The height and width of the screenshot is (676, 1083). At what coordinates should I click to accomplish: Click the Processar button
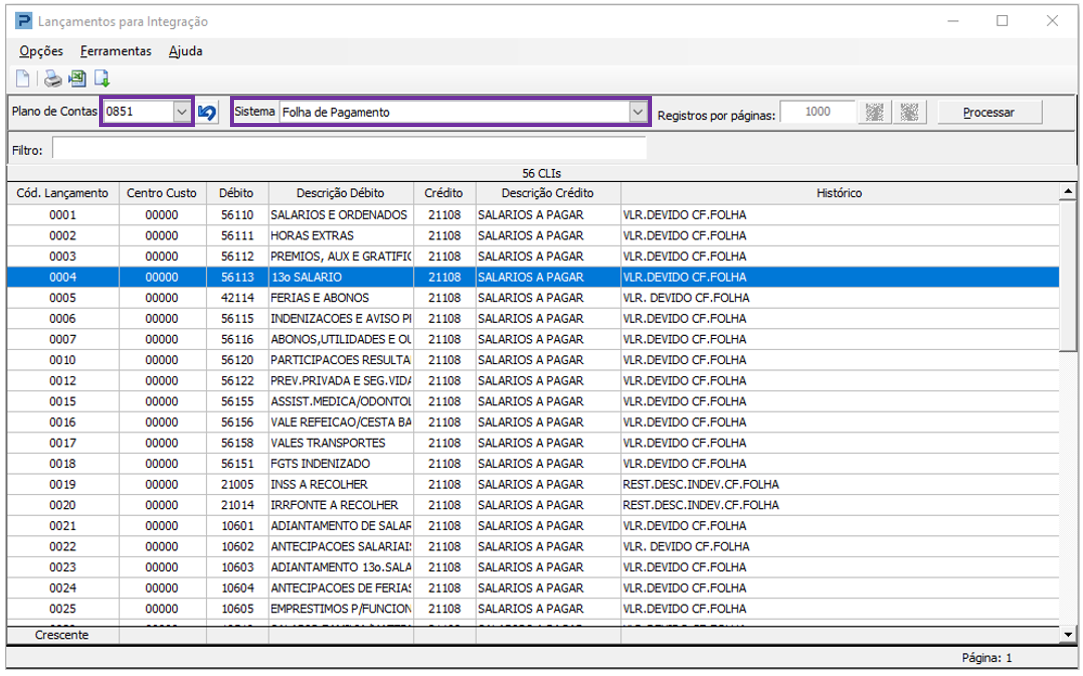pos(989,112)
